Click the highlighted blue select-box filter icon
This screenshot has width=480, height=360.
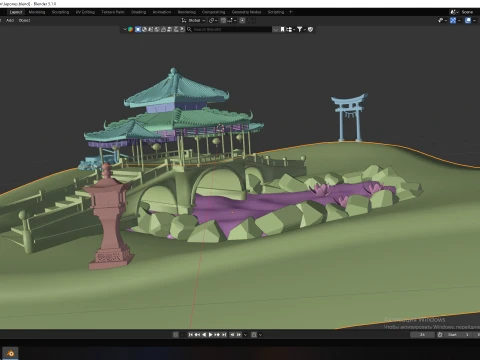point(138,29)
